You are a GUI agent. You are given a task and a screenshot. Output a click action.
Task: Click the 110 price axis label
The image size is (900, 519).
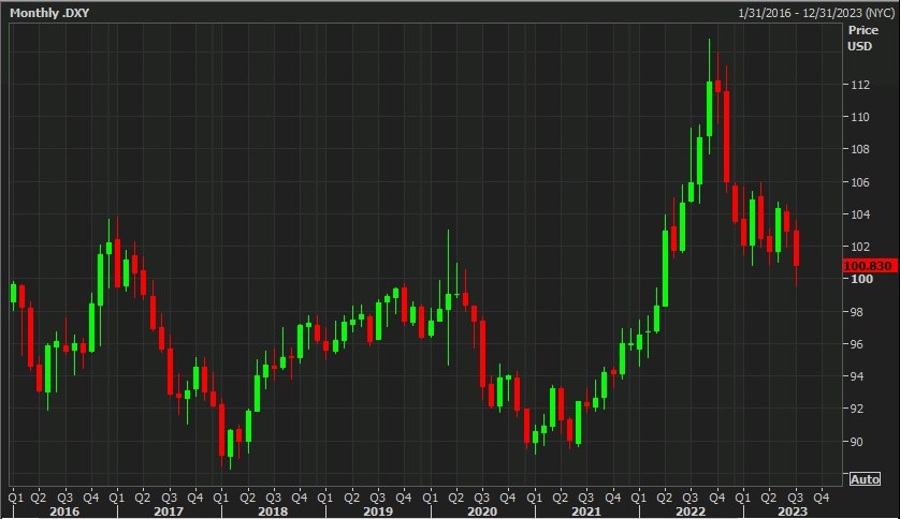860,117
